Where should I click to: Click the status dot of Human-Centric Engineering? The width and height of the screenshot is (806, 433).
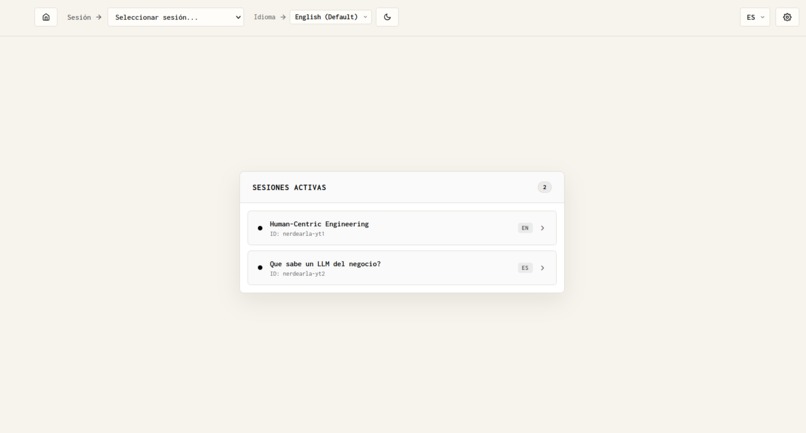pyautogui.click(x=260, y=228)
